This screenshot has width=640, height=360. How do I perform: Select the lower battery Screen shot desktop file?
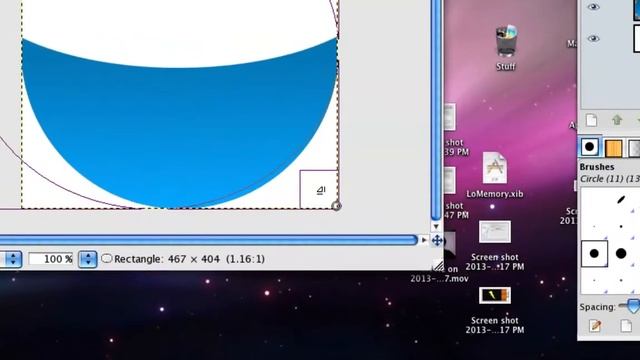pos(495,296)
